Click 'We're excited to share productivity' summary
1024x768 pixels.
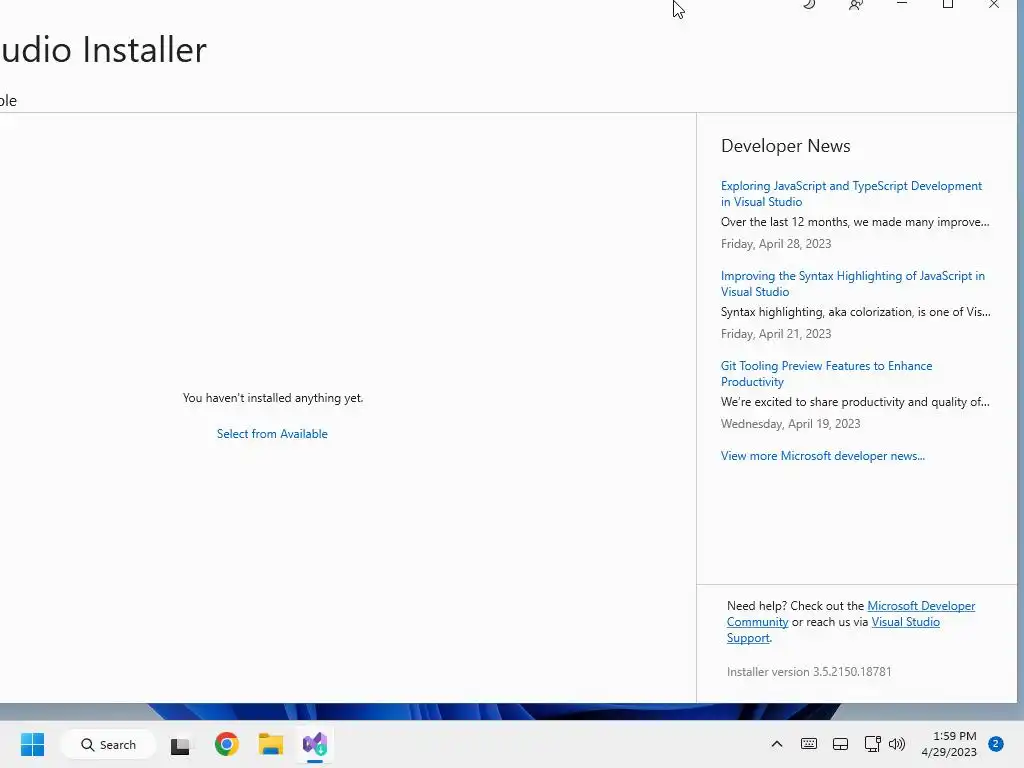855,402
